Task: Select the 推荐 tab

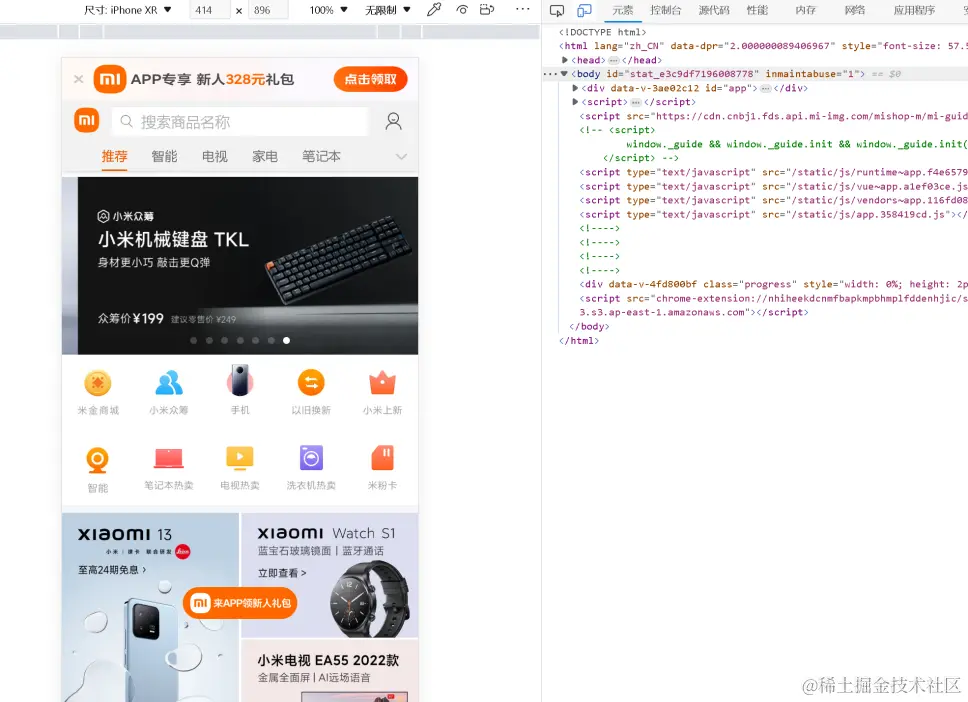Action: pos(114,156)
